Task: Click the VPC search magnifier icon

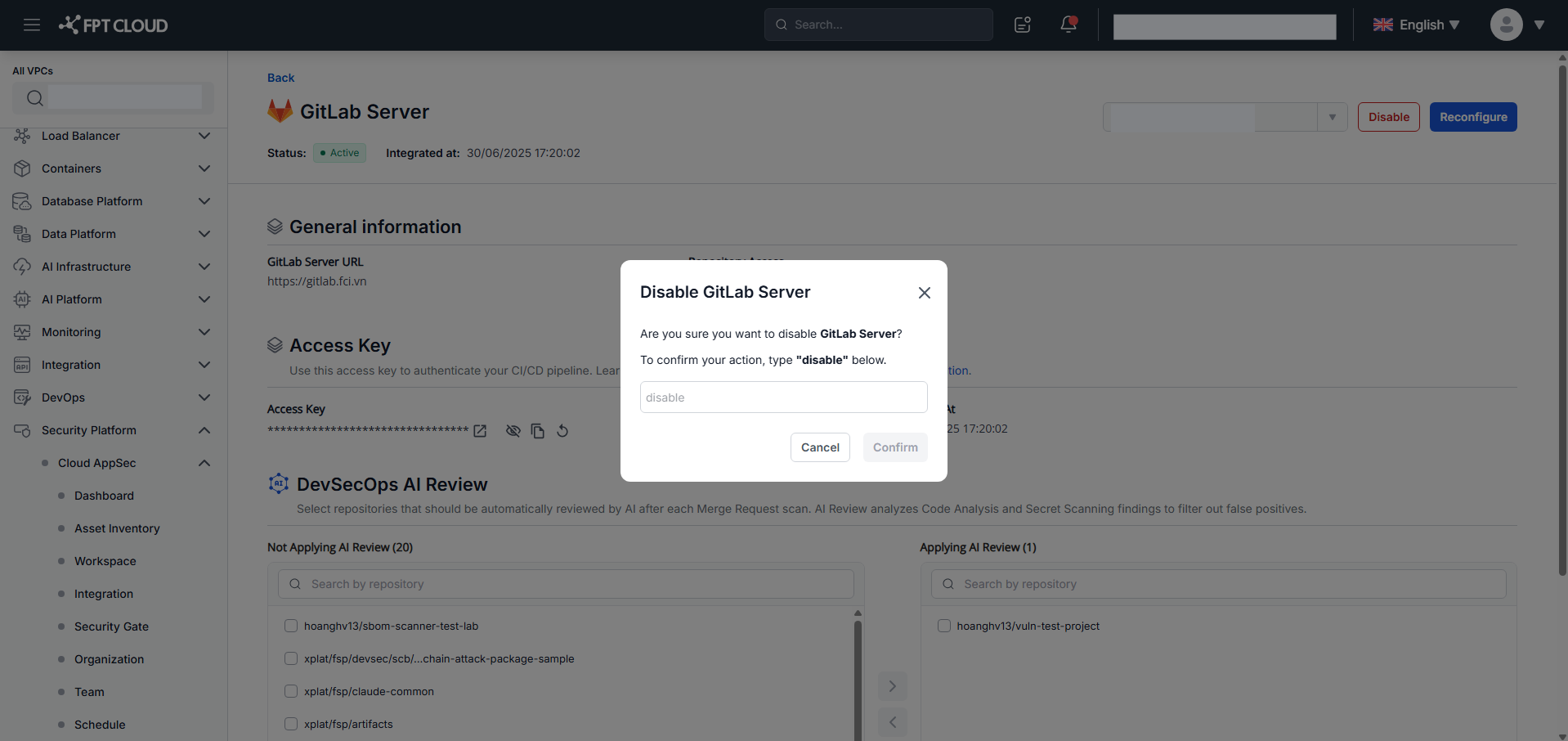Action: tap(34, 98)
